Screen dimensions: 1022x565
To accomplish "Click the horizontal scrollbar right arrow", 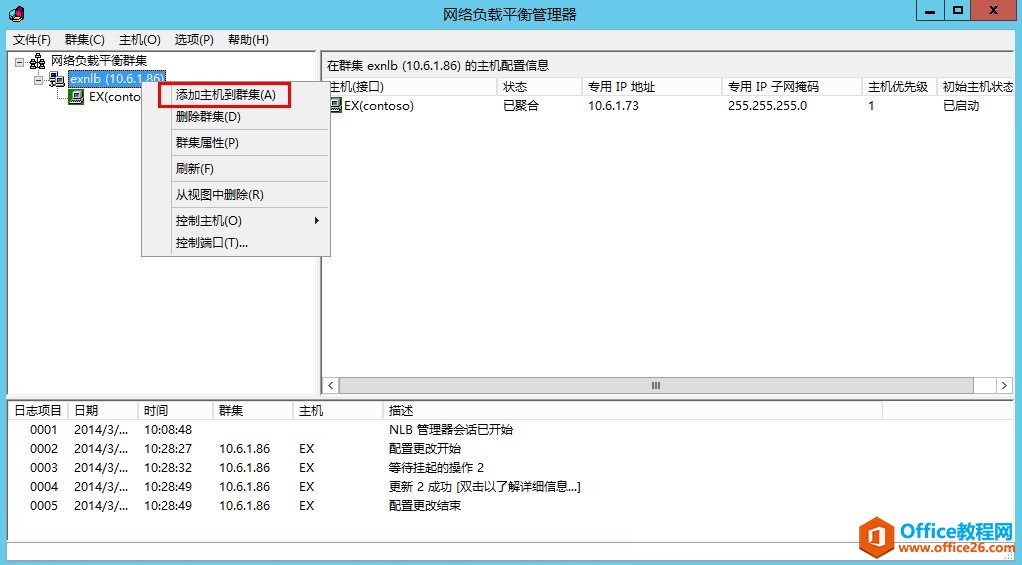I will pyautogui.click(x=1004, y=386).
